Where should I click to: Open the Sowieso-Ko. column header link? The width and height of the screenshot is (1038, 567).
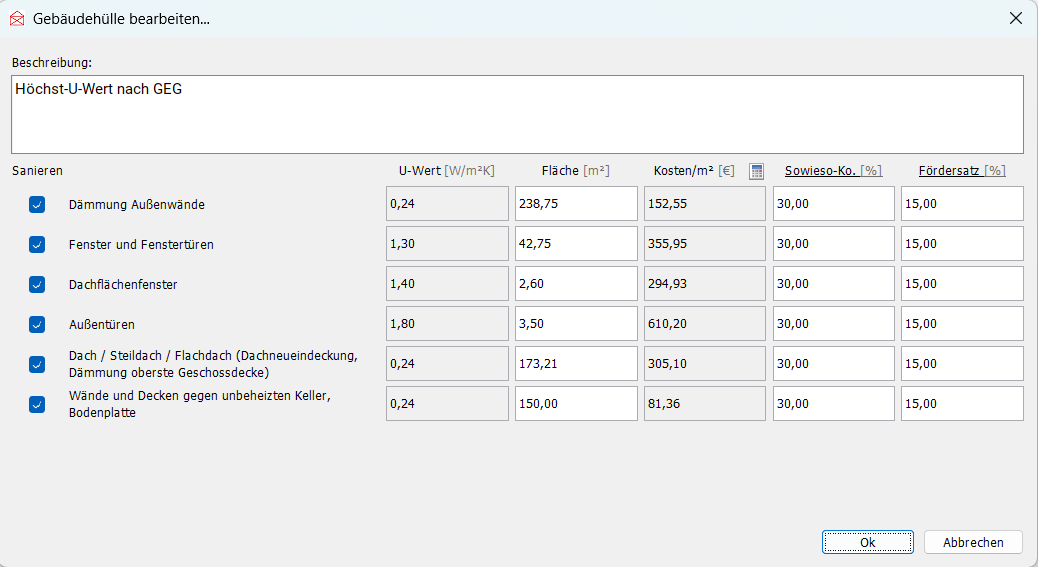[x=819, y=171]
